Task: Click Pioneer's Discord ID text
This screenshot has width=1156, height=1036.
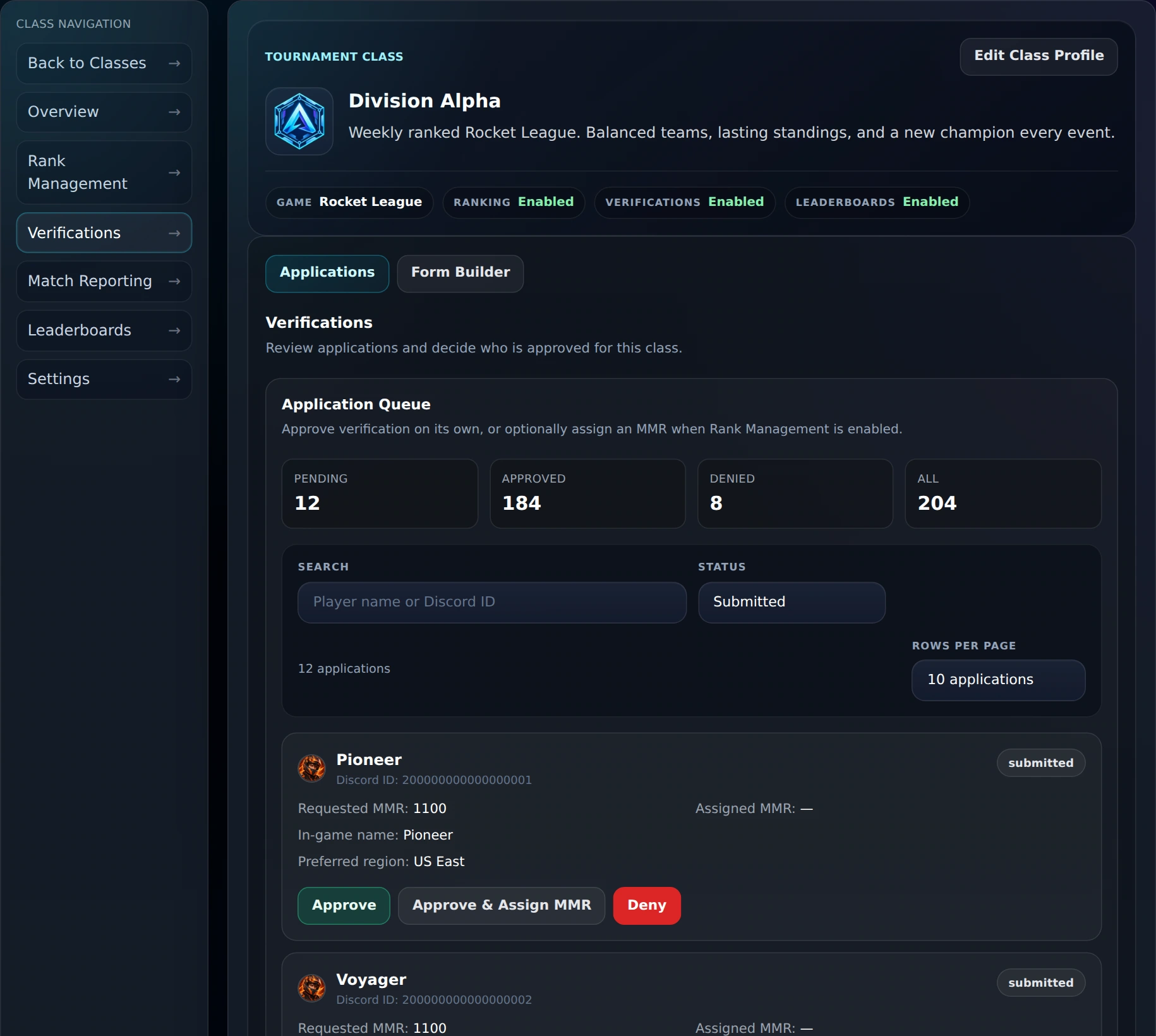Action: [434, 780]
